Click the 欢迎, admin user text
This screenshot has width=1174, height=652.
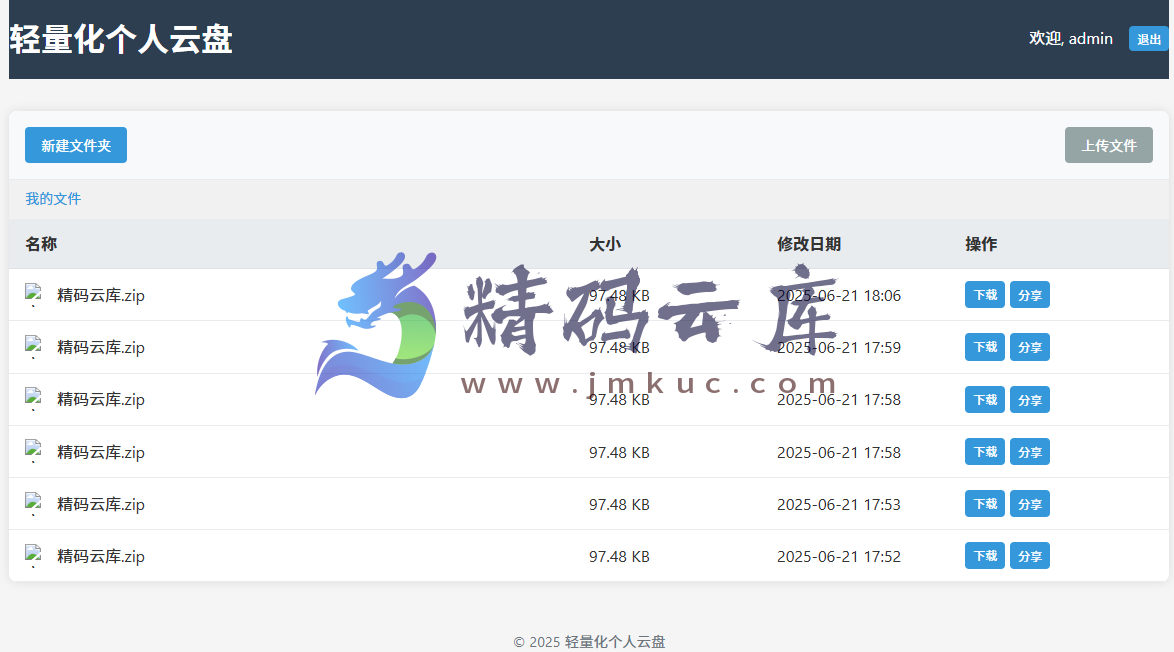tap(1071, 39)
